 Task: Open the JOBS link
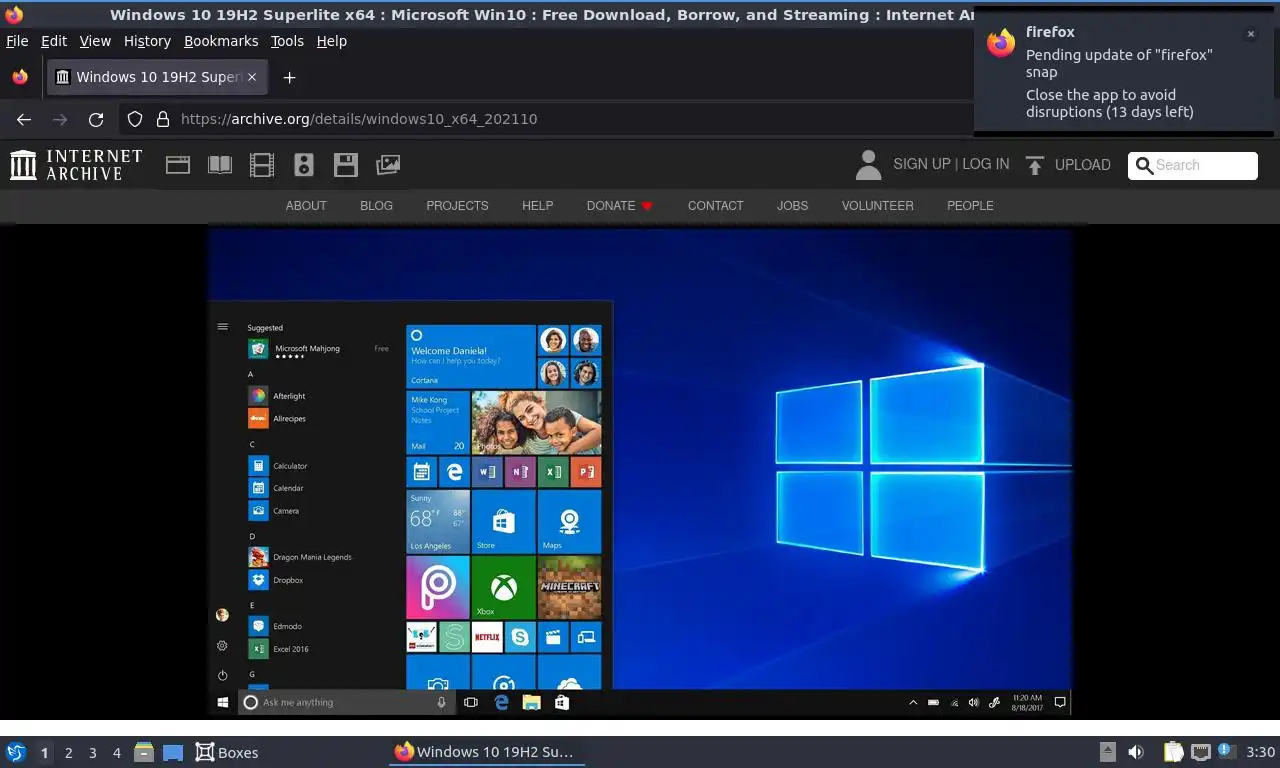(x=792, y=206)
